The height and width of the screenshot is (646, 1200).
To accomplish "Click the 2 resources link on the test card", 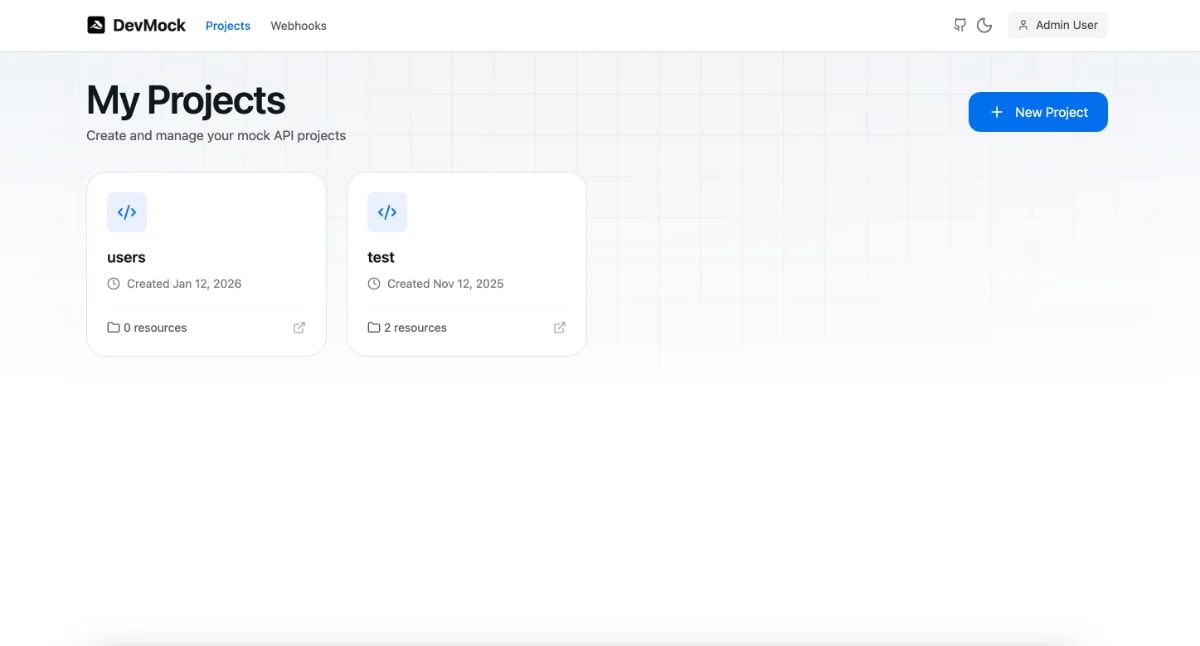I will click(416, 327).
